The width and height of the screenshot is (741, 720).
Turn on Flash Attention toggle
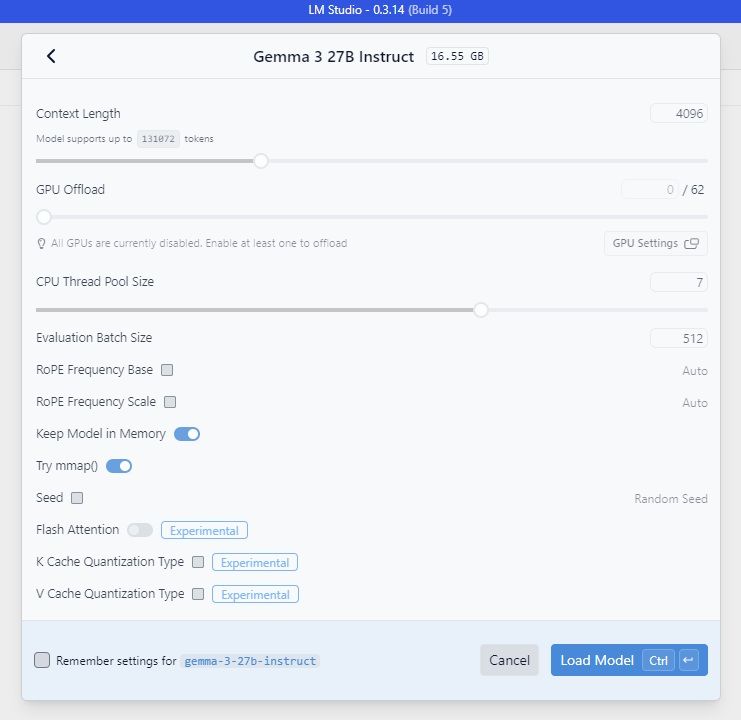pyautogui.click(x=140, y=530)
